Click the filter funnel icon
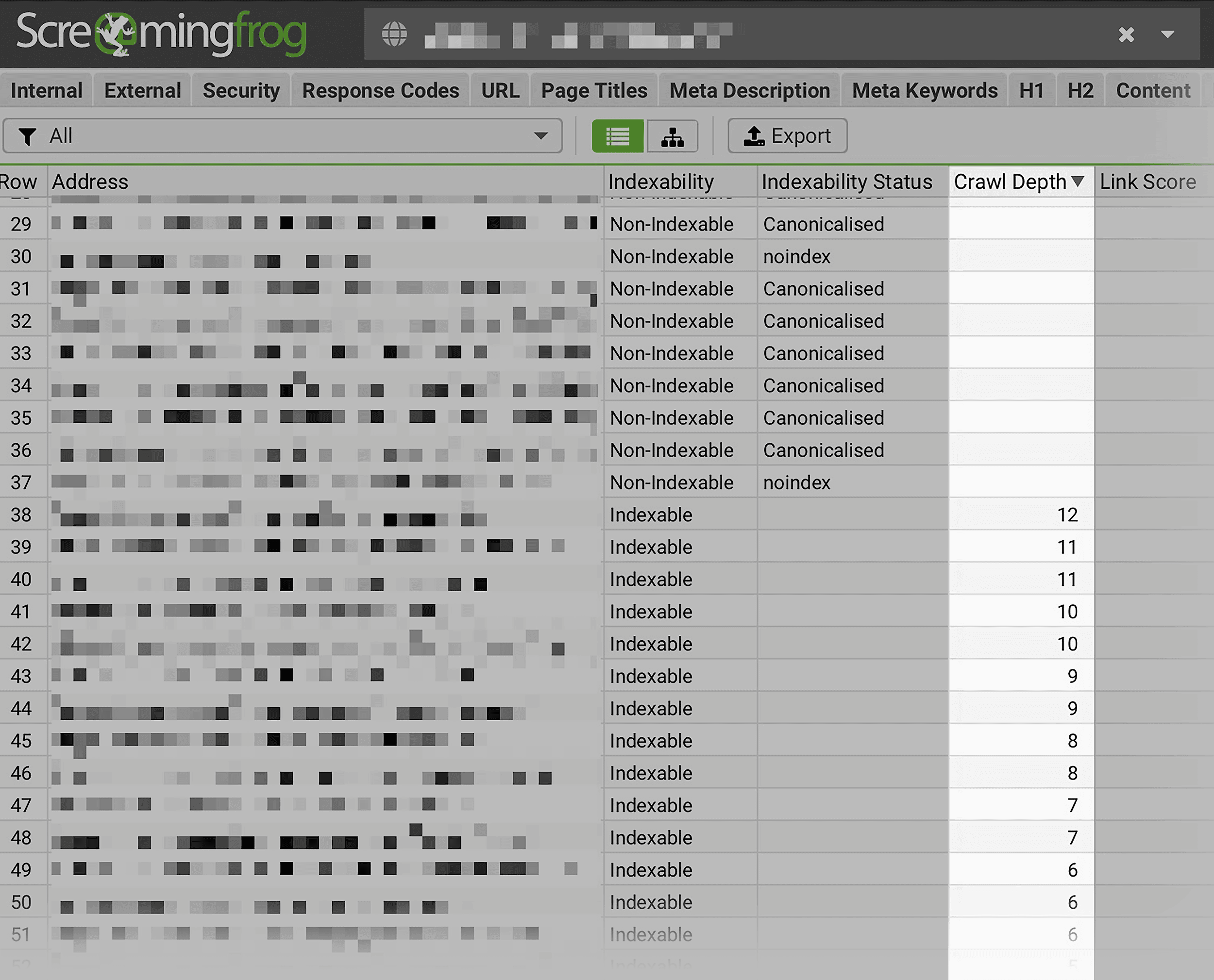The width and height of the screenshot is (1214, 980). coord(30,135)
